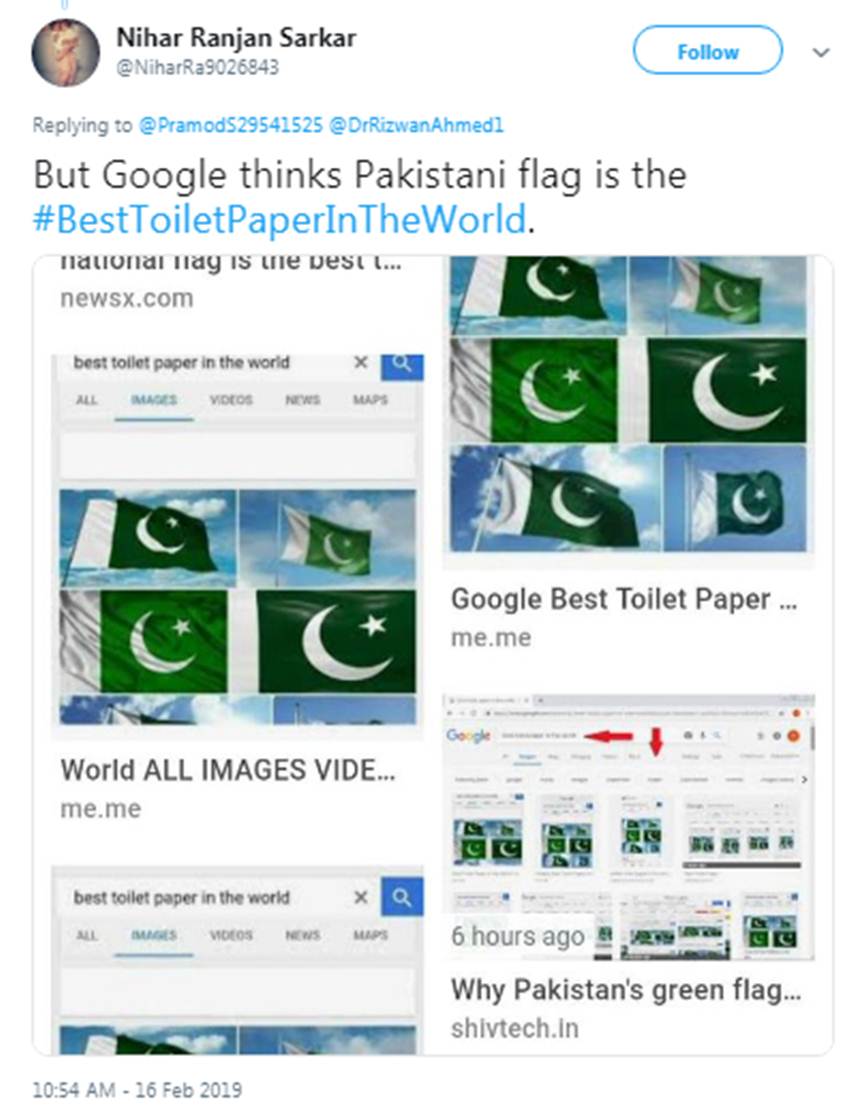Open the tweet options chevron menu

click(x=821, y=53)
